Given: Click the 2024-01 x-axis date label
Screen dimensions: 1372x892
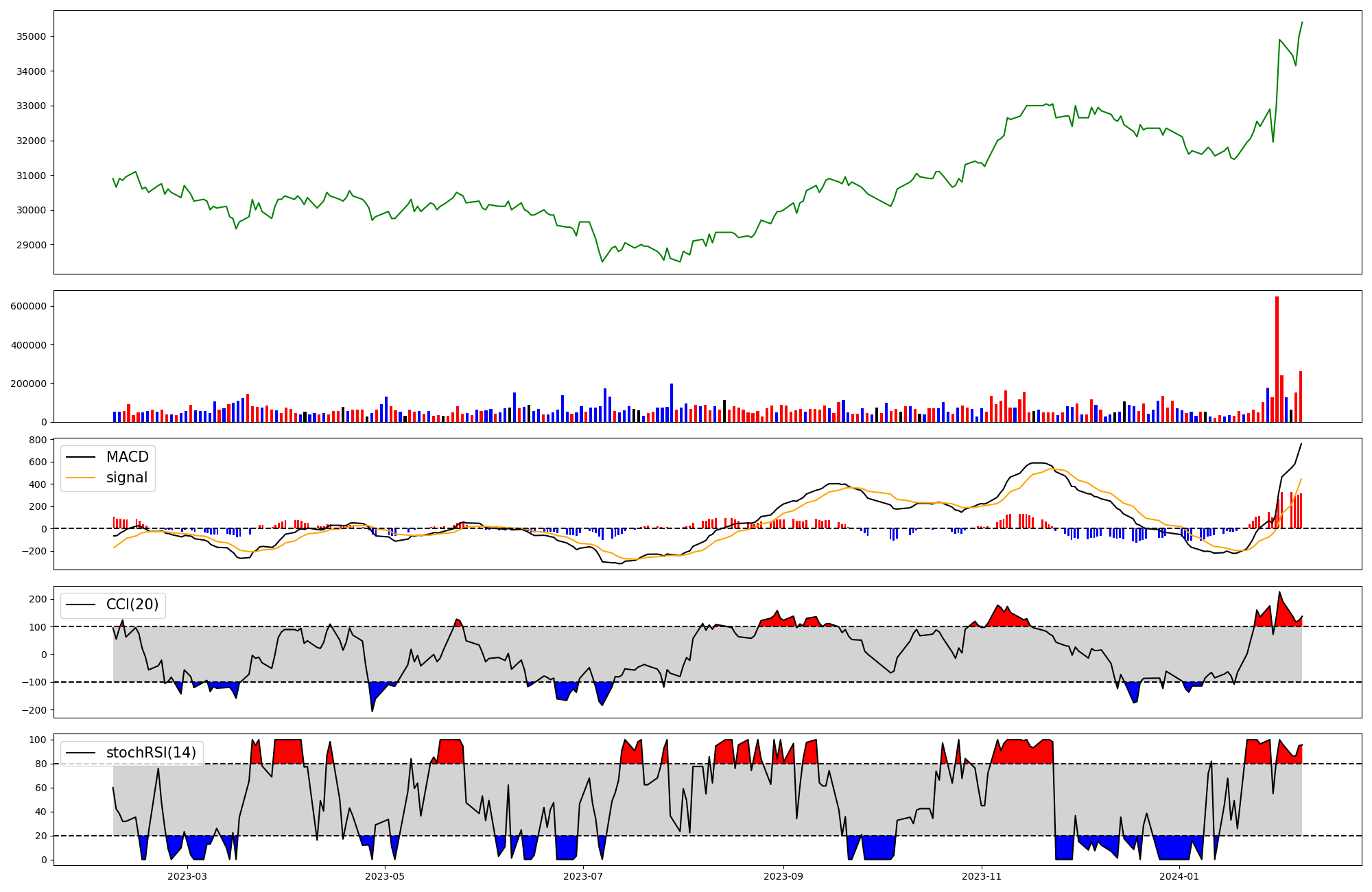Looking at the screenshot, I should pyautogui.click(x=1179, y=876).
